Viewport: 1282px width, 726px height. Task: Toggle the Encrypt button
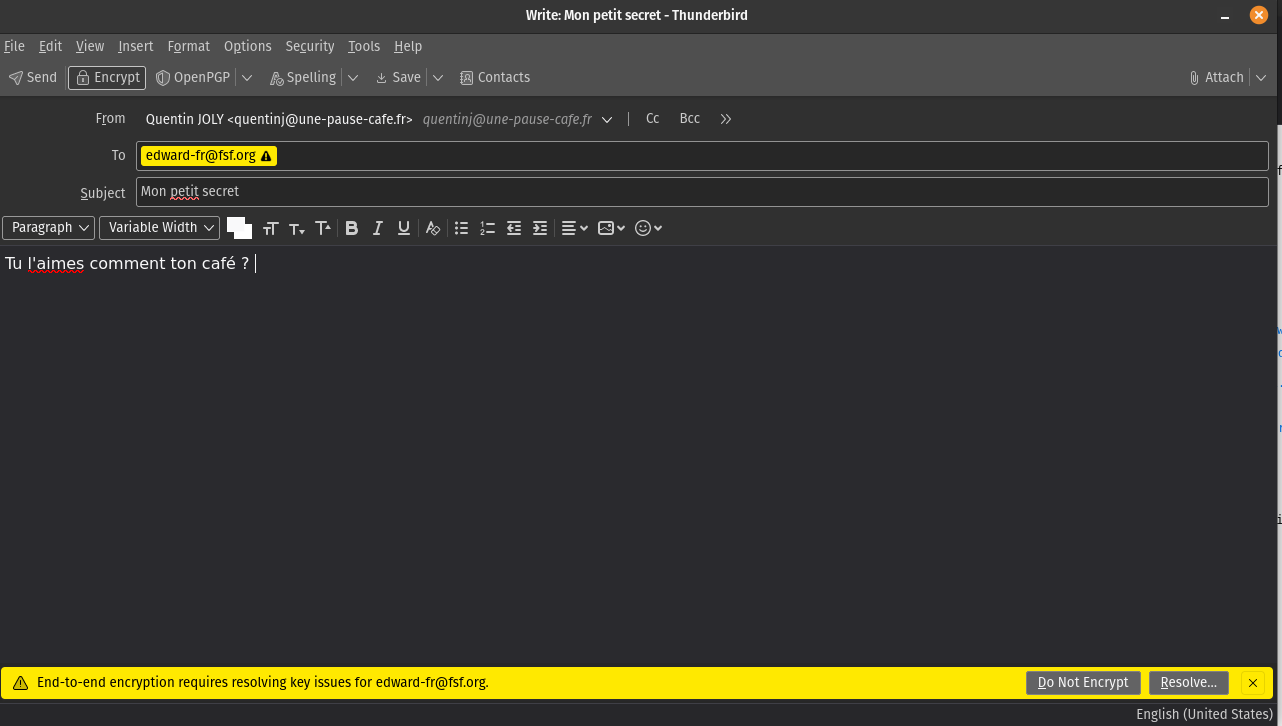point(107,78)
